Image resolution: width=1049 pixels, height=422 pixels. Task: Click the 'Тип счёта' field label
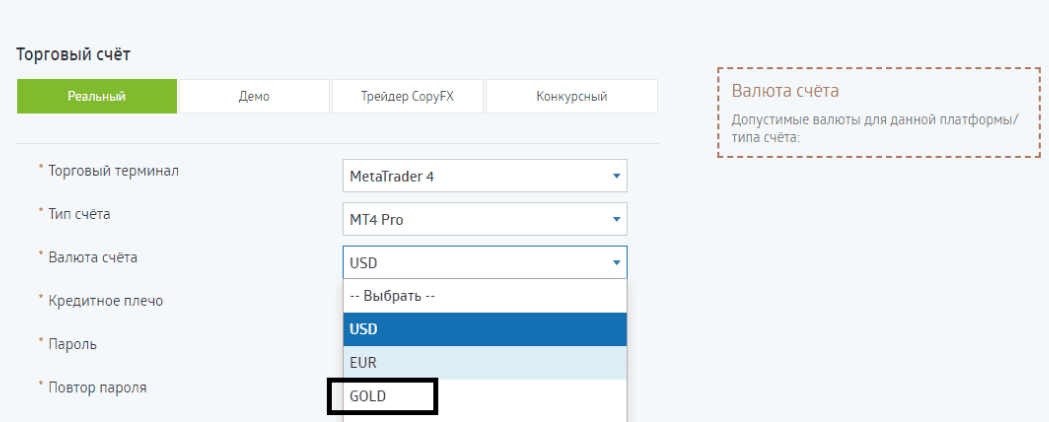point(79,214)
